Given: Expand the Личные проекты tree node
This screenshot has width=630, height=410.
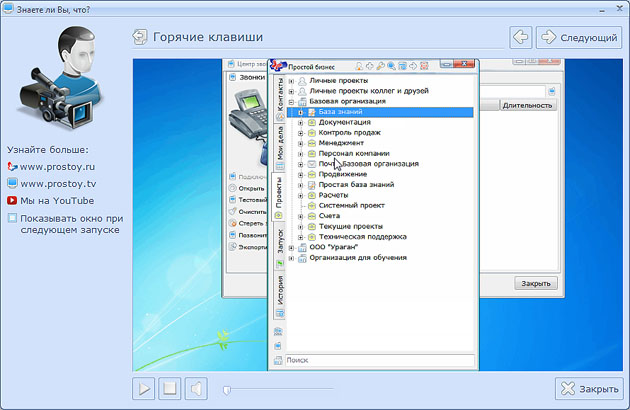Looking at the screenshot, I should (291, 81).
